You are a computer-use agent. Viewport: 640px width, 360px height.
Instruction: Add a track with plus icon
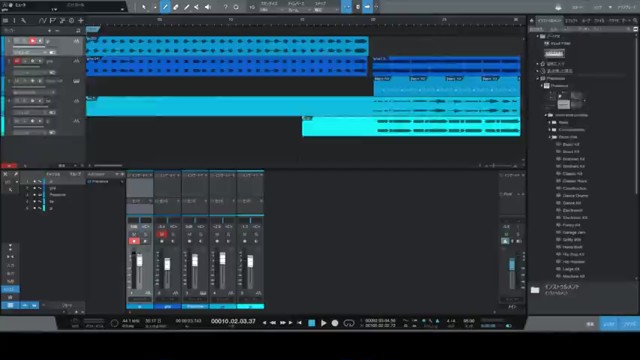pos(81,20)
